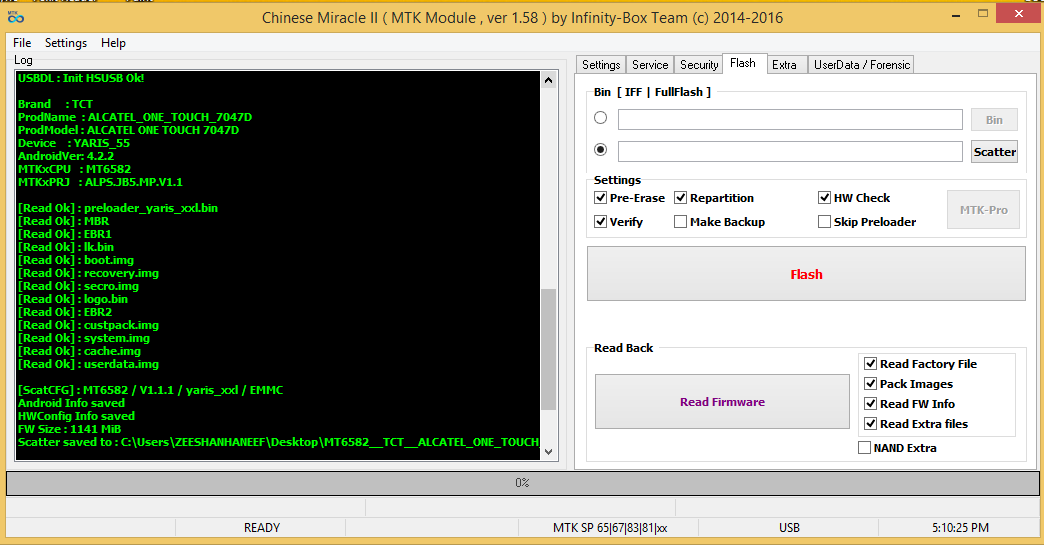The image size is (1044, 545).
Task: Click the USB status bar entry
Action: tap(789, 528)
